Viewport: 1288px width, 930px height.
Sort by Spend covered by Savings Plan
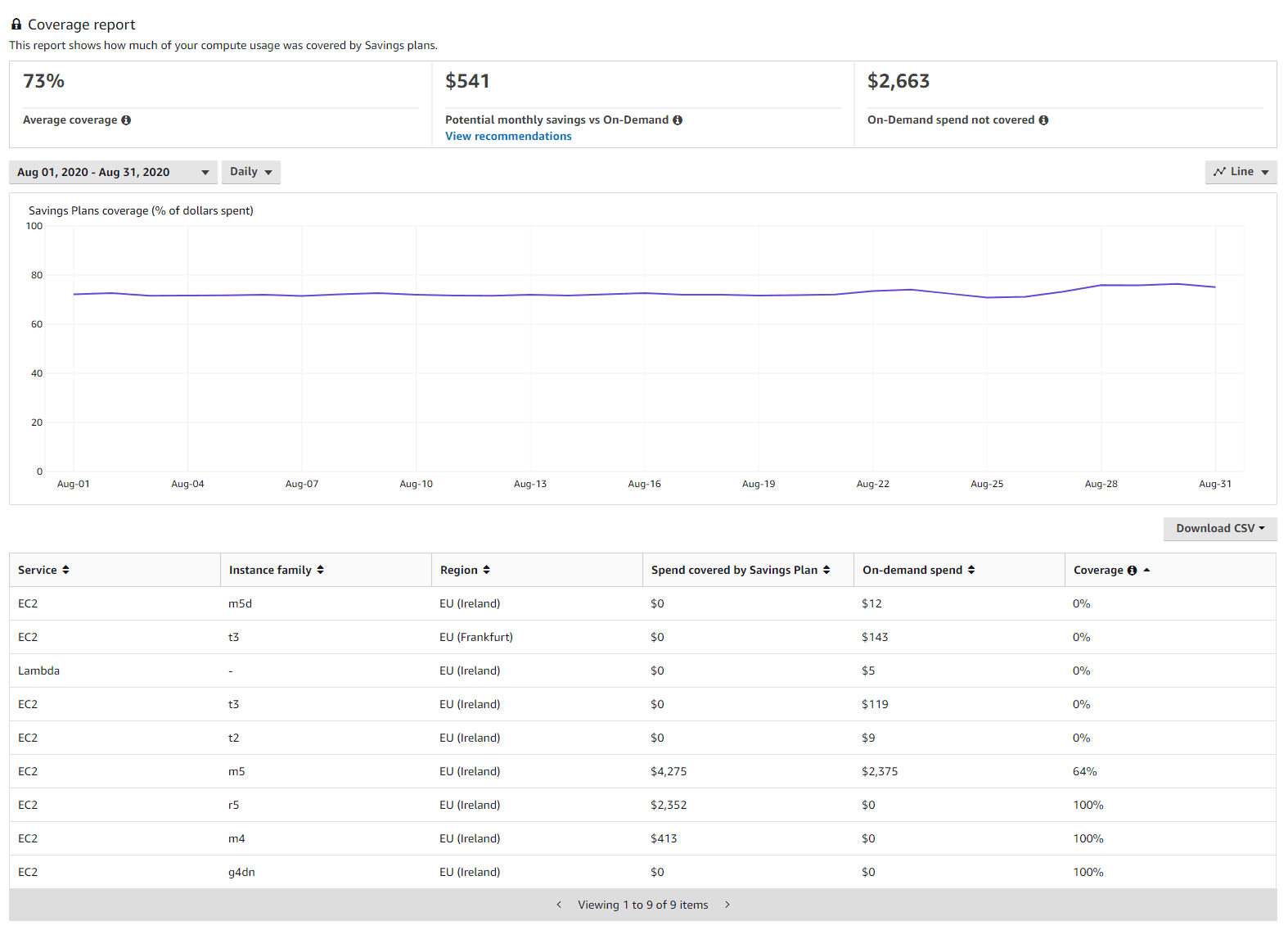(x=826, y=570)
